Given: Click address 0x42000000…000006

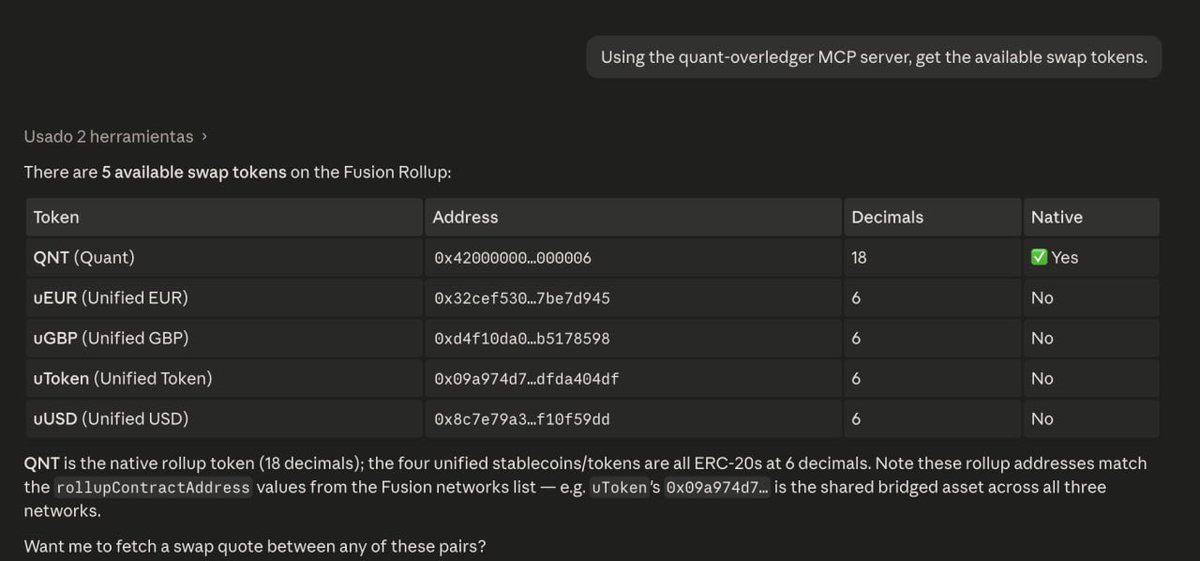Looking at the screenshot, I should tap(513, 258).
